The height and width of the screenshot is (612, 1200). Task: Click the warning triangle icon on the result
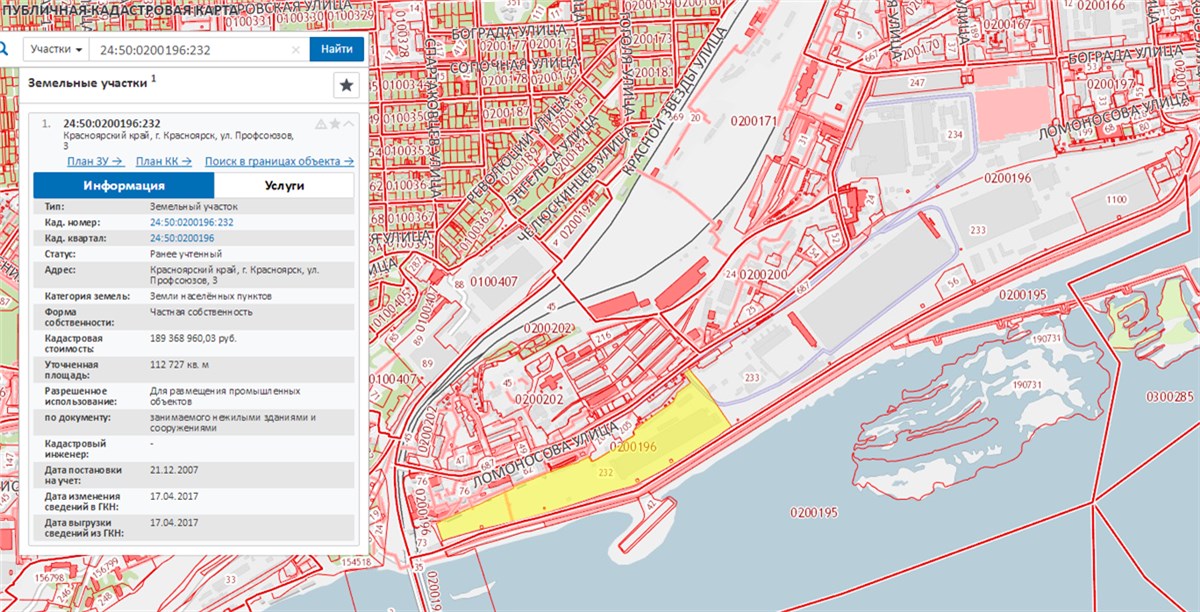click(x=321, y=124)
